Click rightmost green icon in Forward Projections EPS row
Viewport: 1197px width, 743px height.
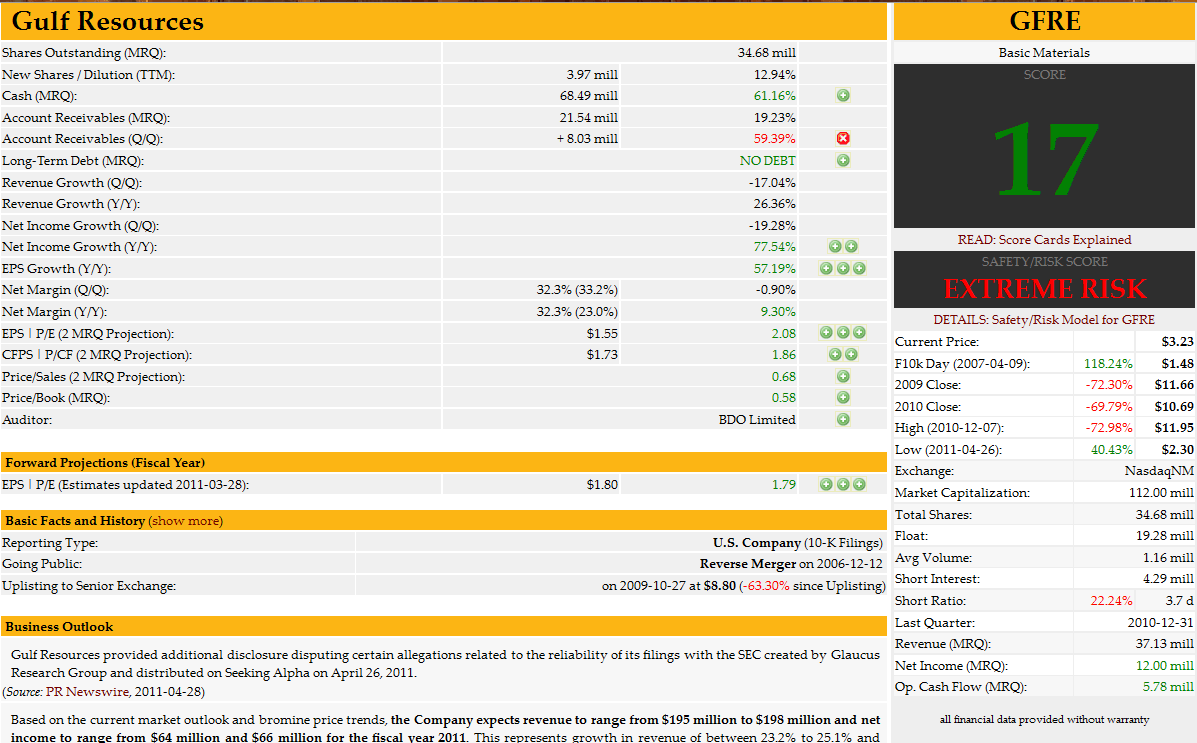pos(859,485)
